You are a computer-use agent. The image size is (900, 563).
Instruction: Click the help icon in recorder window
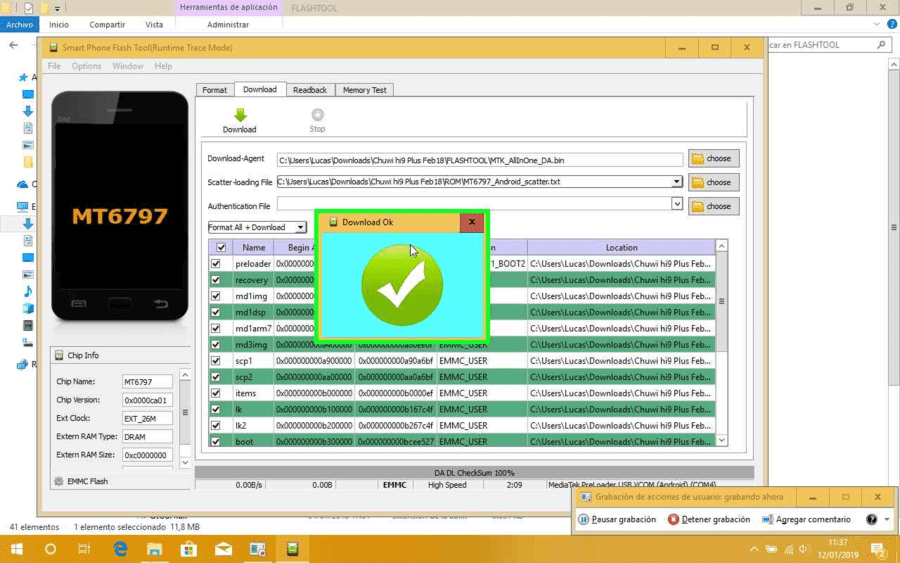871,519
